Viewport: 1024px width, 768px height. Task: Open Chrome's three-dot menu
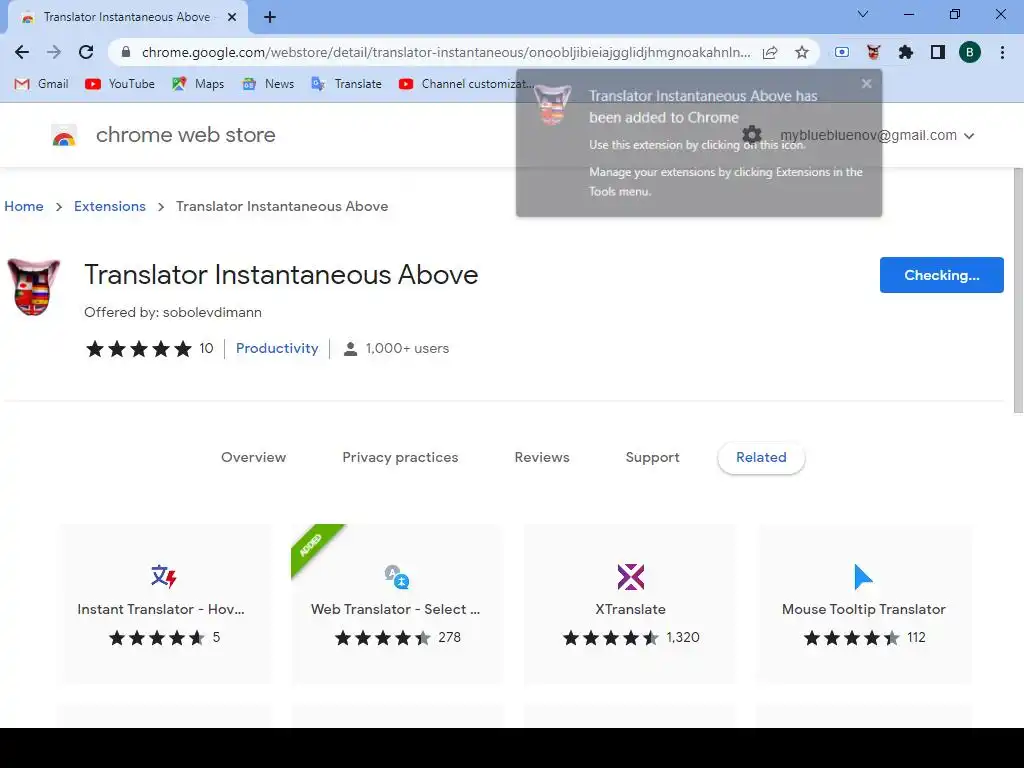coord(1002,52)
